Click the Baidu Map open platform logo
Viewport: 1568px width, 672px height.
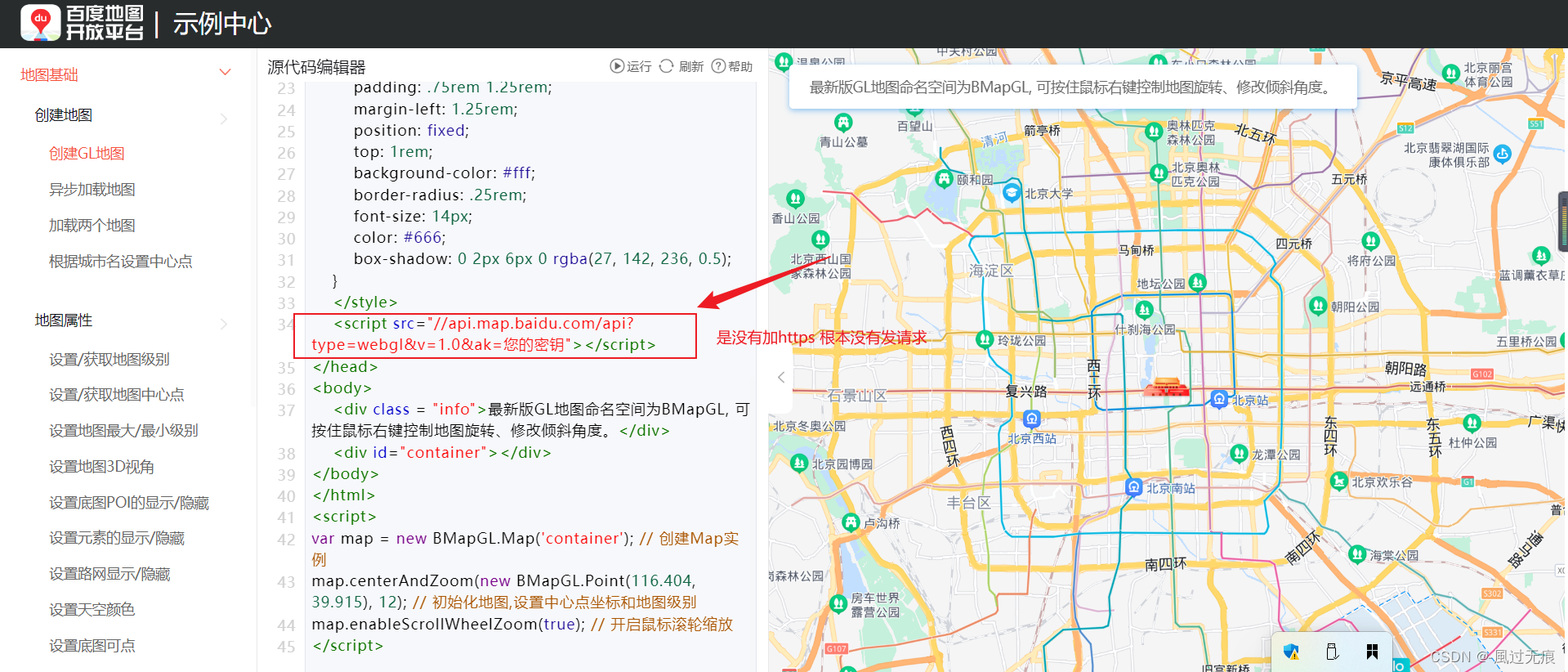click(x=82, y=23)
